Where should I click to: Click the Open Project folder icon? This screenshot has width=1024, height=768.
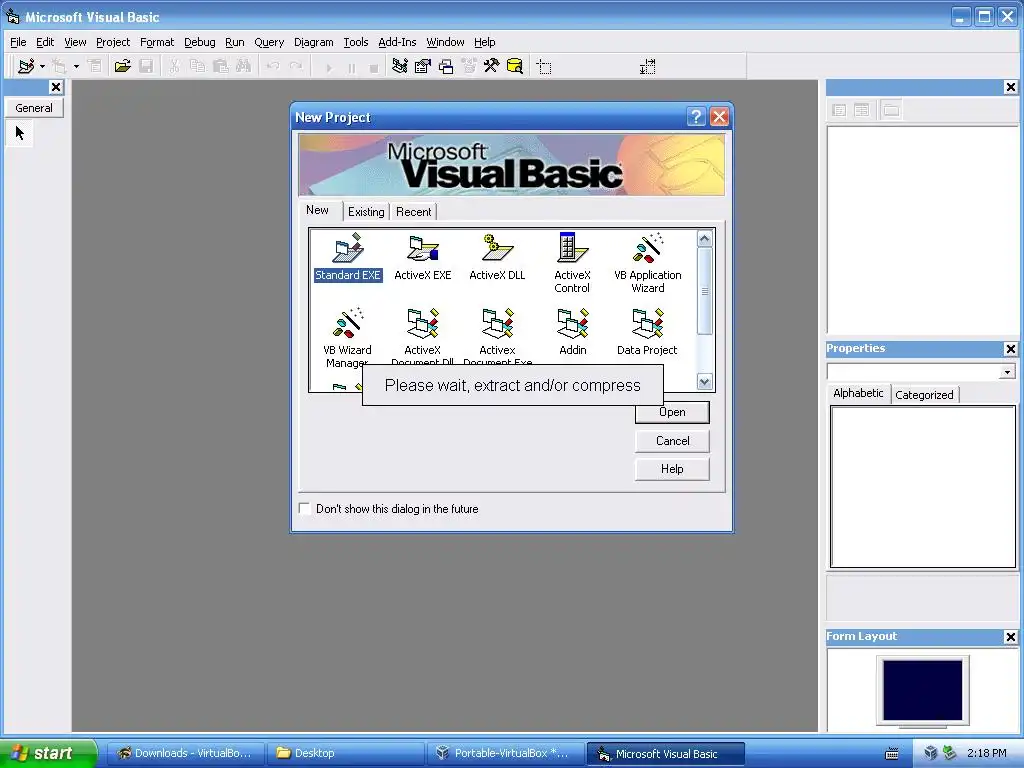[122, 66]
